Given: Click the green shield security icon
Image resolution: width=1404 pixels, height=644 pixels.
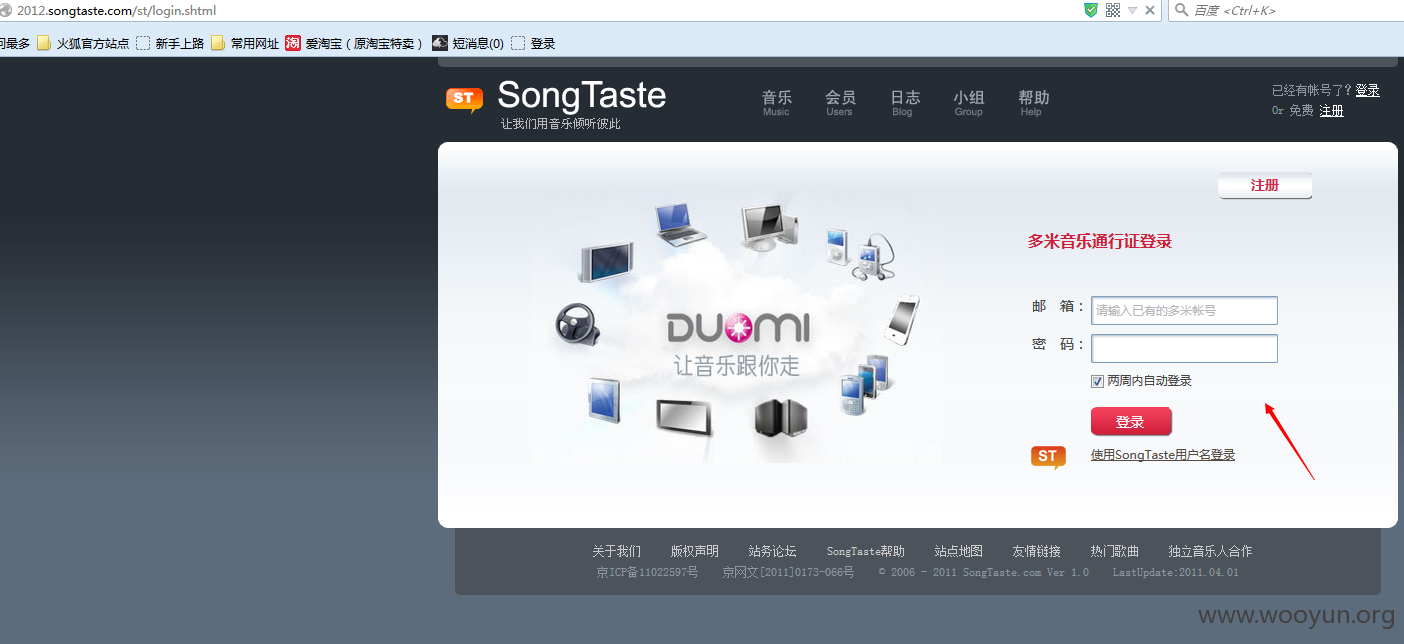Looking at the screenshot, I should pyautogui.click(x=1091, y=10).
